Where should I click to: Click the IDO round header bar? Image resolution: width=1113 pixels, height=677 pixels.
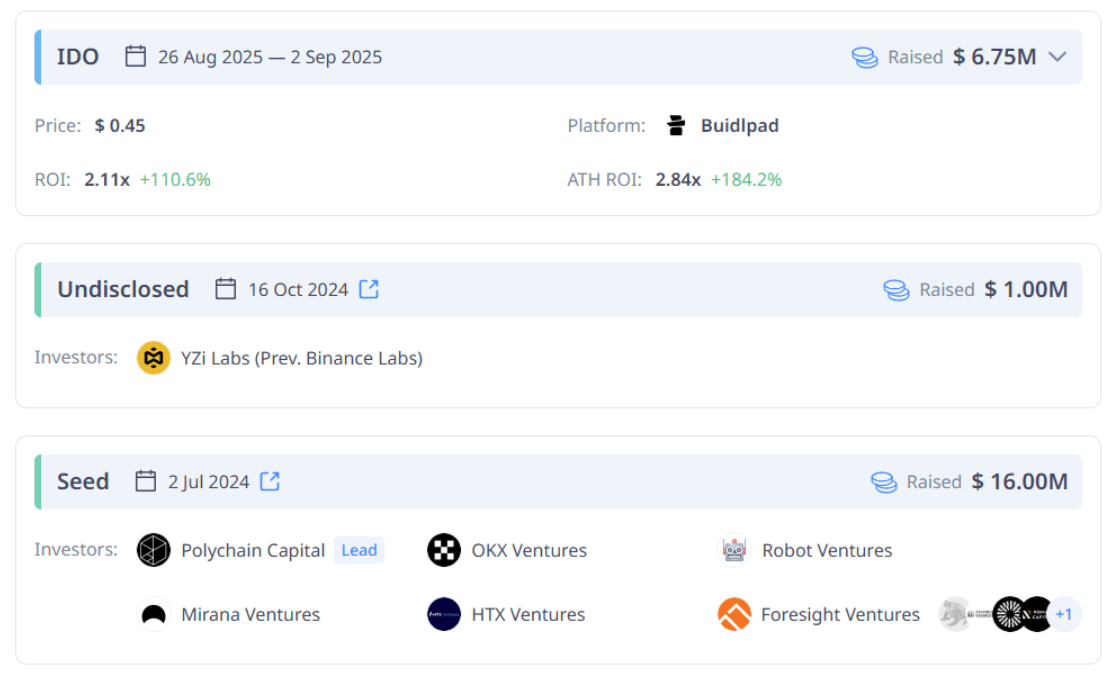[x=558, y=57]
